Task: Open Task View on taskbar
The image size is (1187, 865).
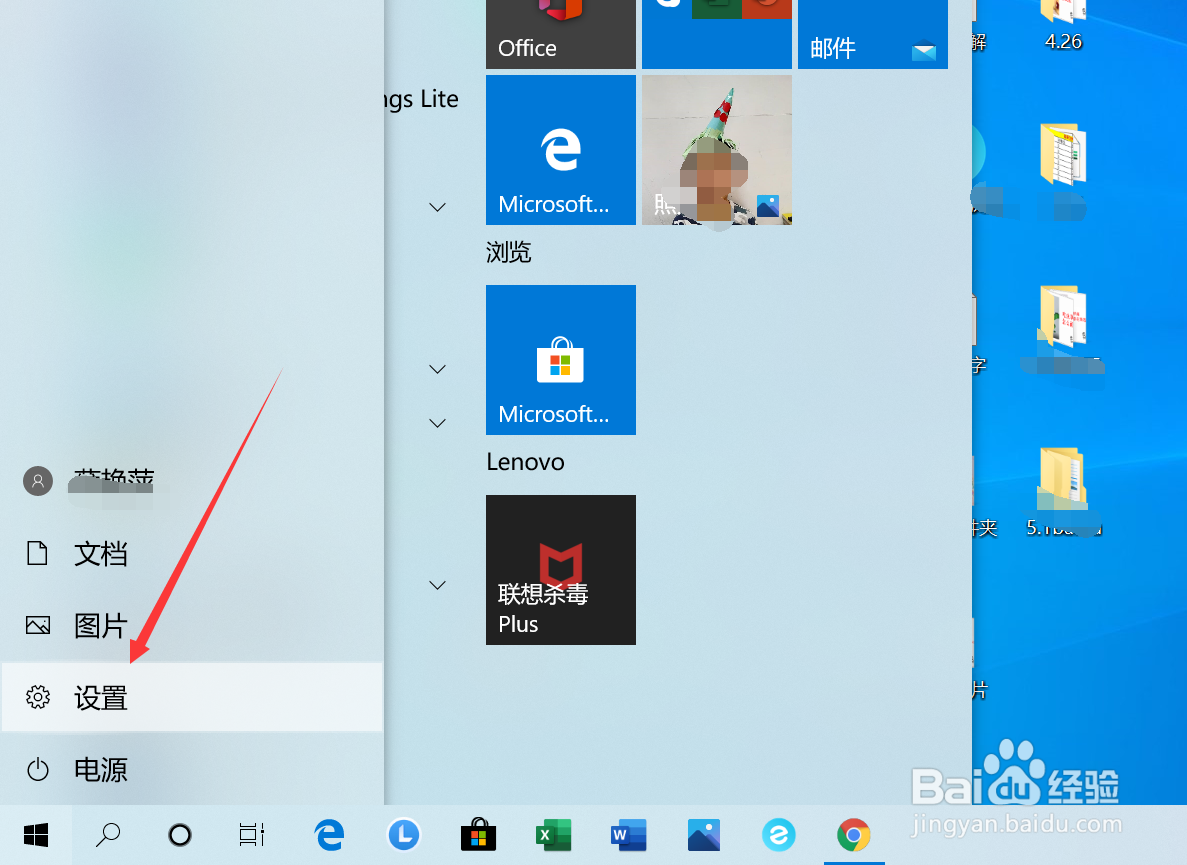Action: [251, 835]
